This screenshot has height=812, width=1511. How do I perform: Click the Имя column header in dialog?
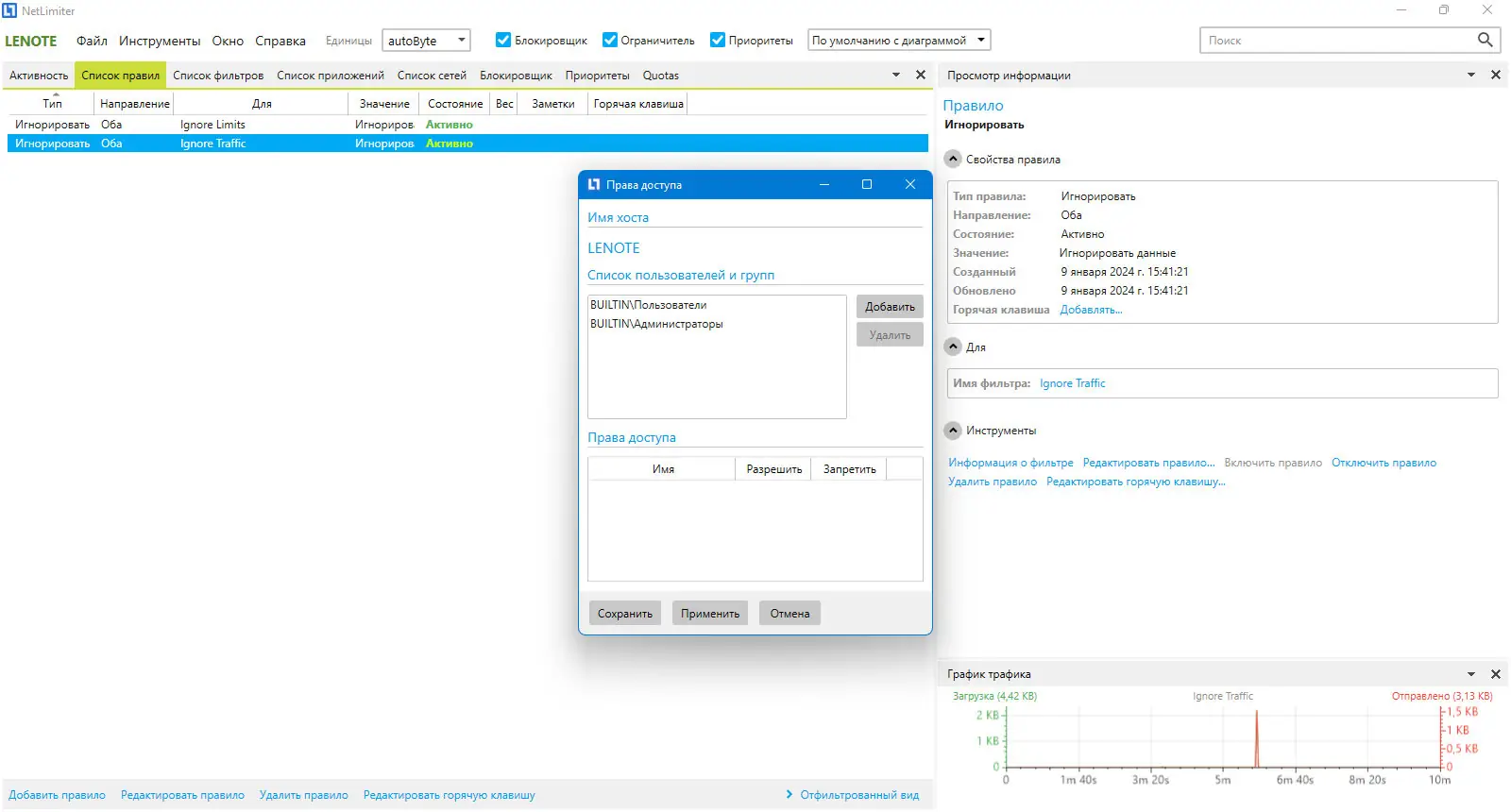pos(663,469)
